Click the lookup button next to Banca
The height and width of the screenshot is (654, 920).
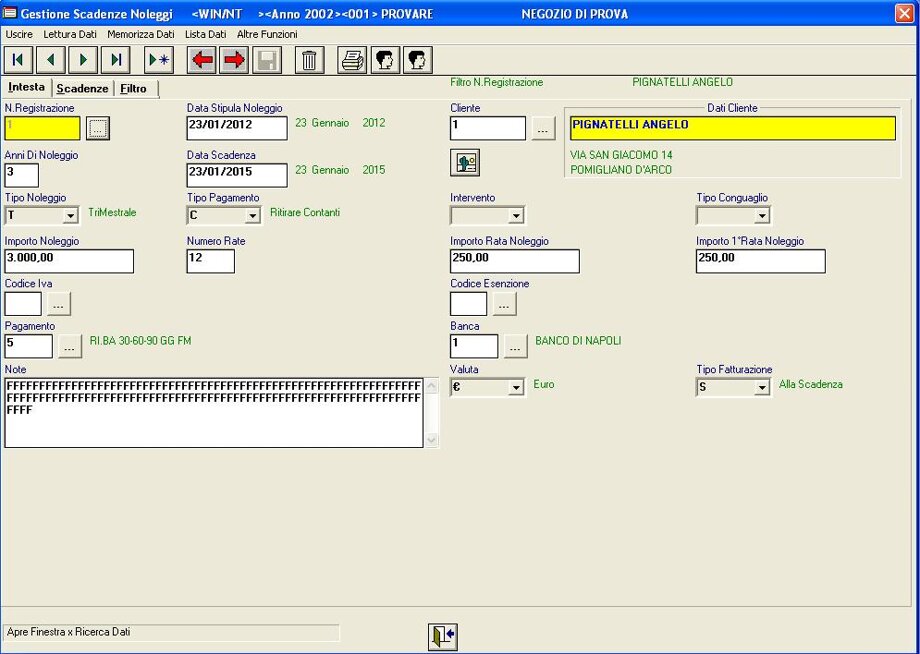point(515,346)
